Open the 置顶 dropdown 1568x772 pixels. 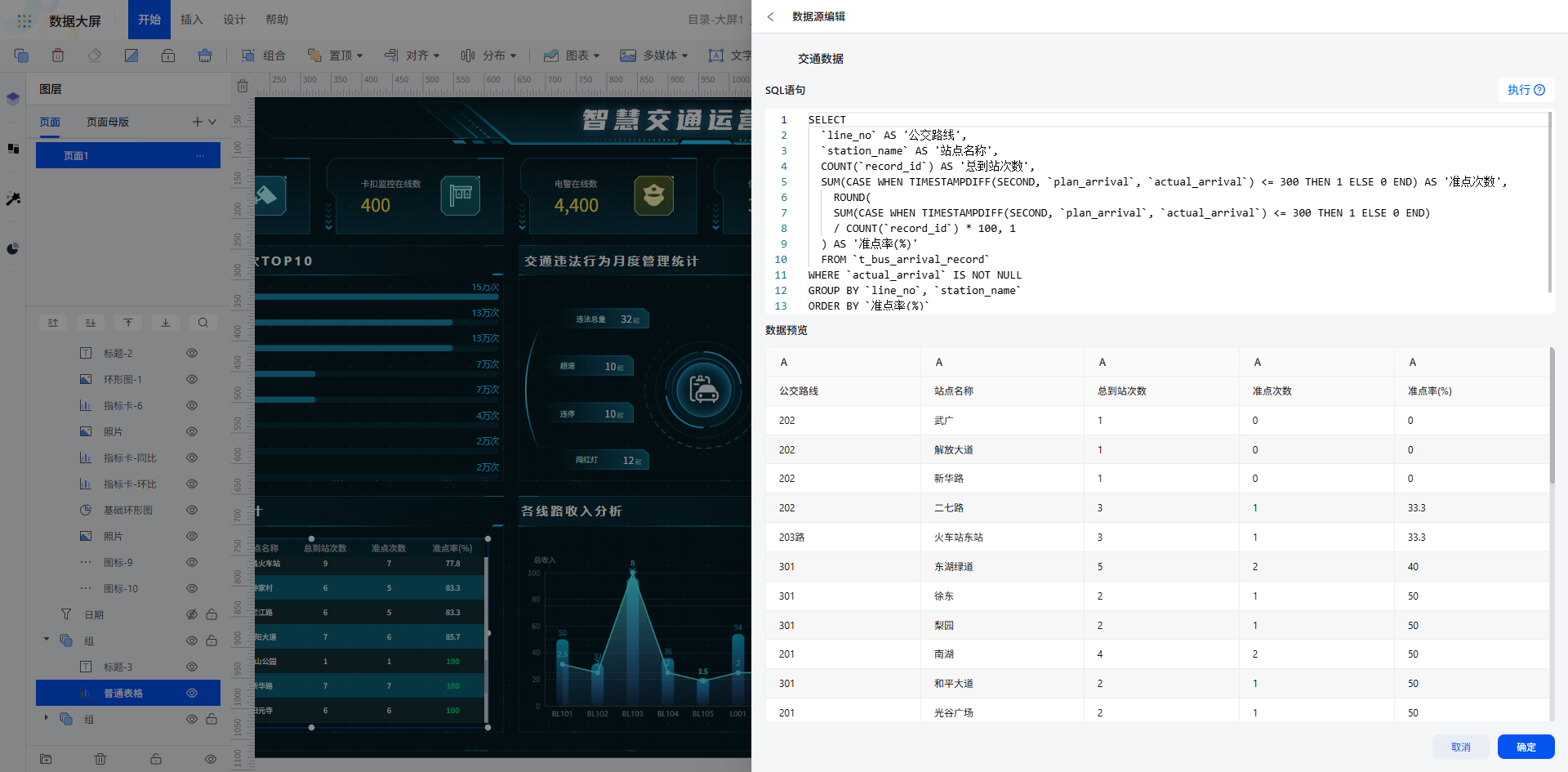pyautogui.click(x=336, y=56)
